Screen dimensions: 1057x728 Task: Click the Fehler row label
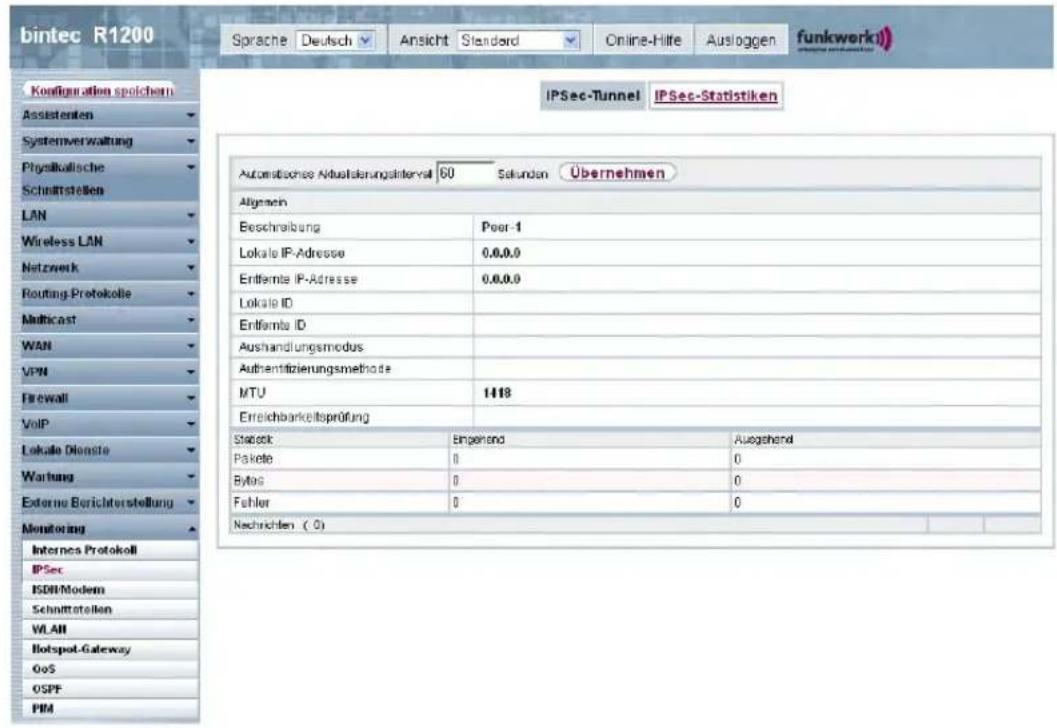click(251, 503)
